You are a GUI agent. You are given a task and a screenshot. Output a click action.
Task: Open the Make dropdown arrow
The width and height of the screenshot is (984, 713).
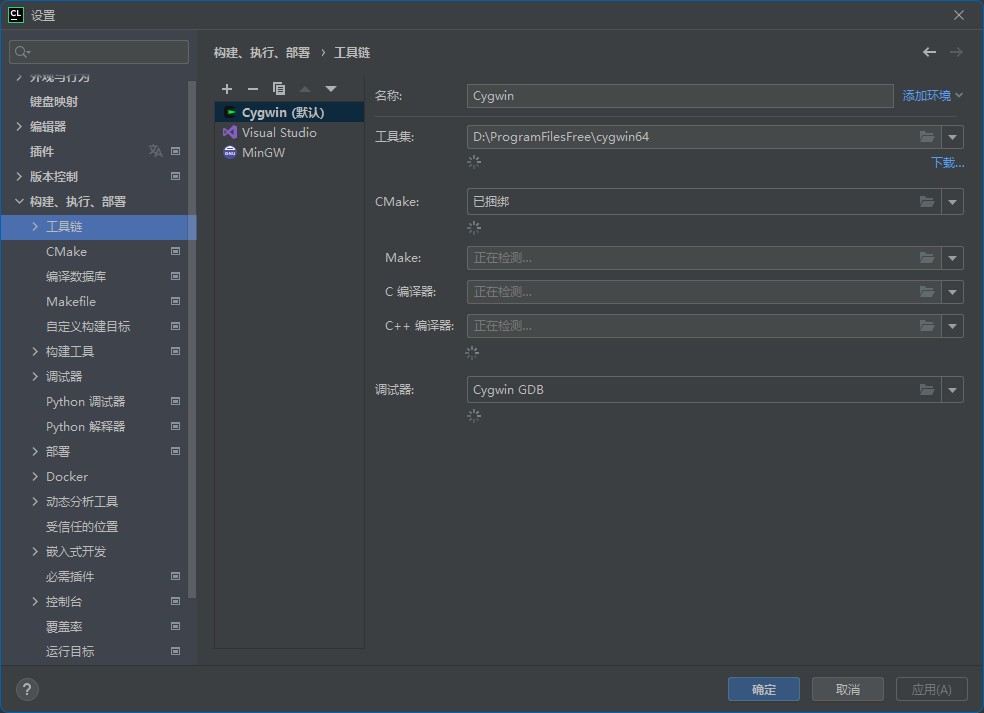(953, 258)
